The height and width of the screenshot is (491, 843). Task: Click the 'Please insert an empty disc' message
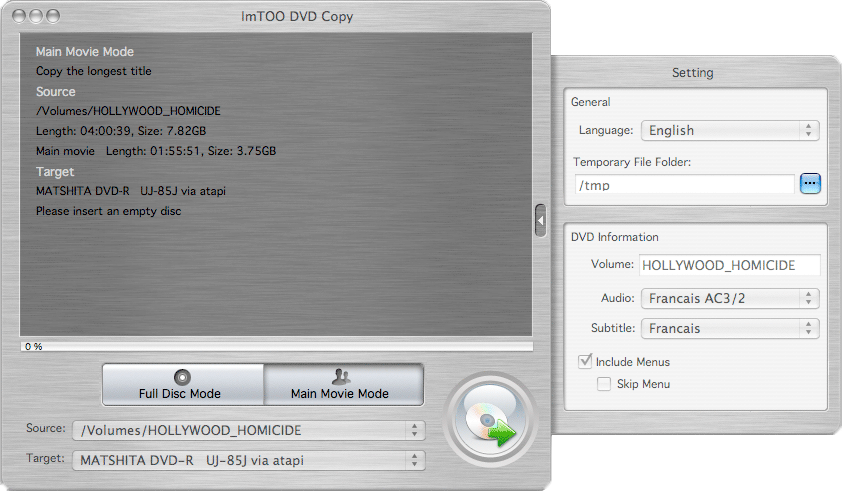point(109,211)
